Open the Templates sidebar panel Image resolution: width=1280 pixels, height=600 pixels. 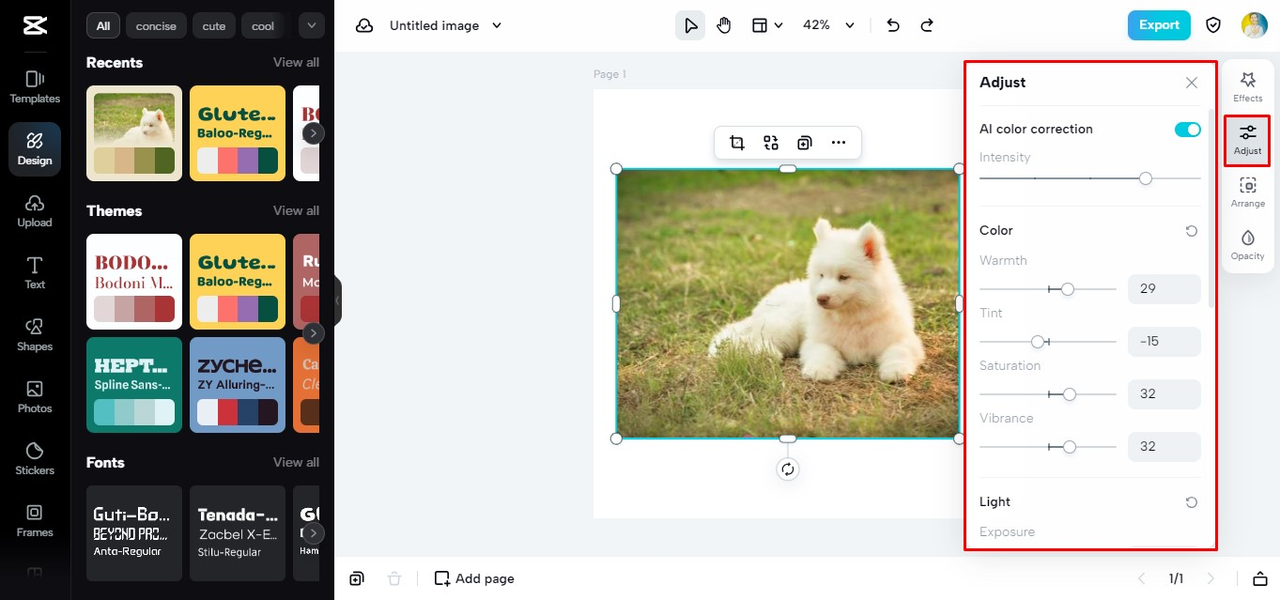tap(35, 87)
